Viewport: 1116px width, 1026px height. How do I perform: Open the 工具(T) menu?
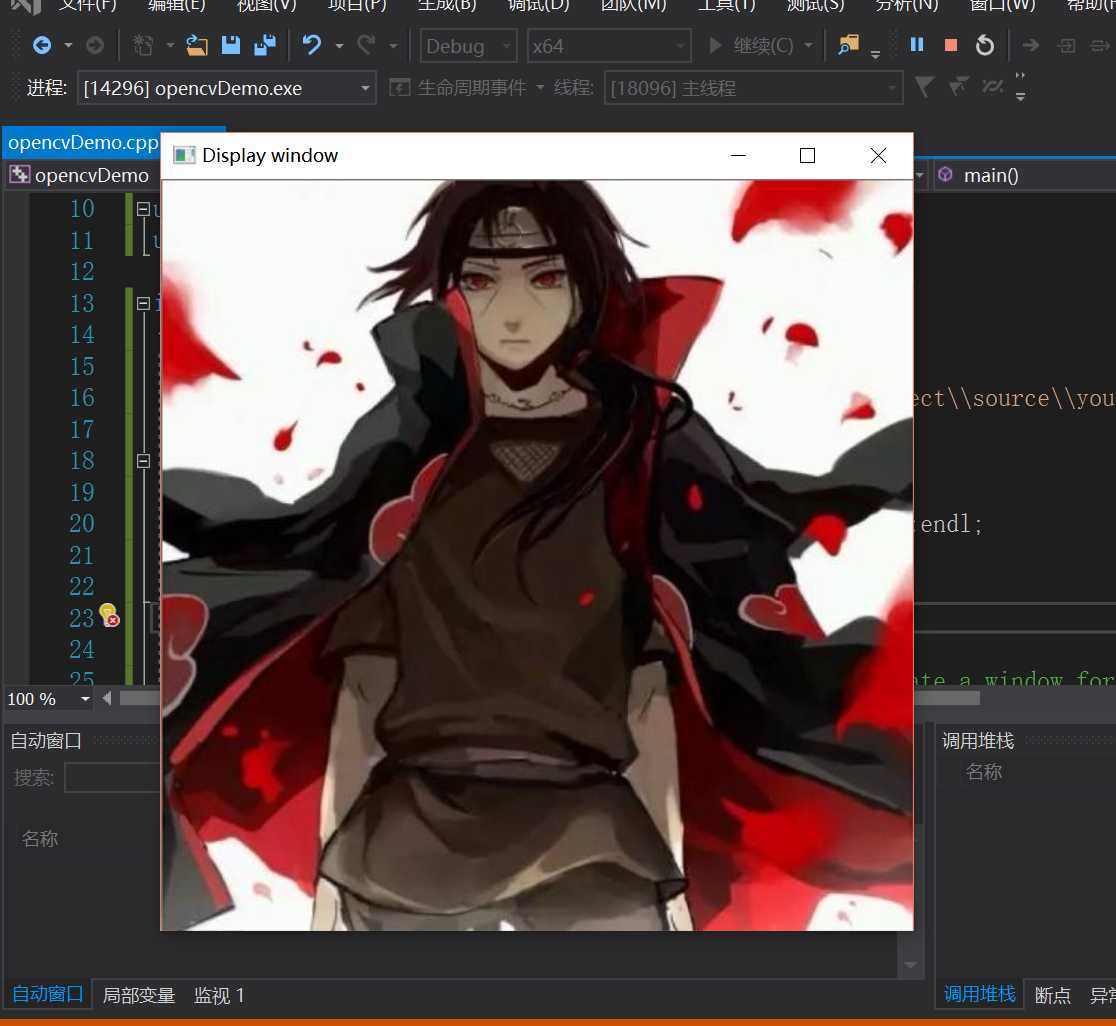(726, 6)
